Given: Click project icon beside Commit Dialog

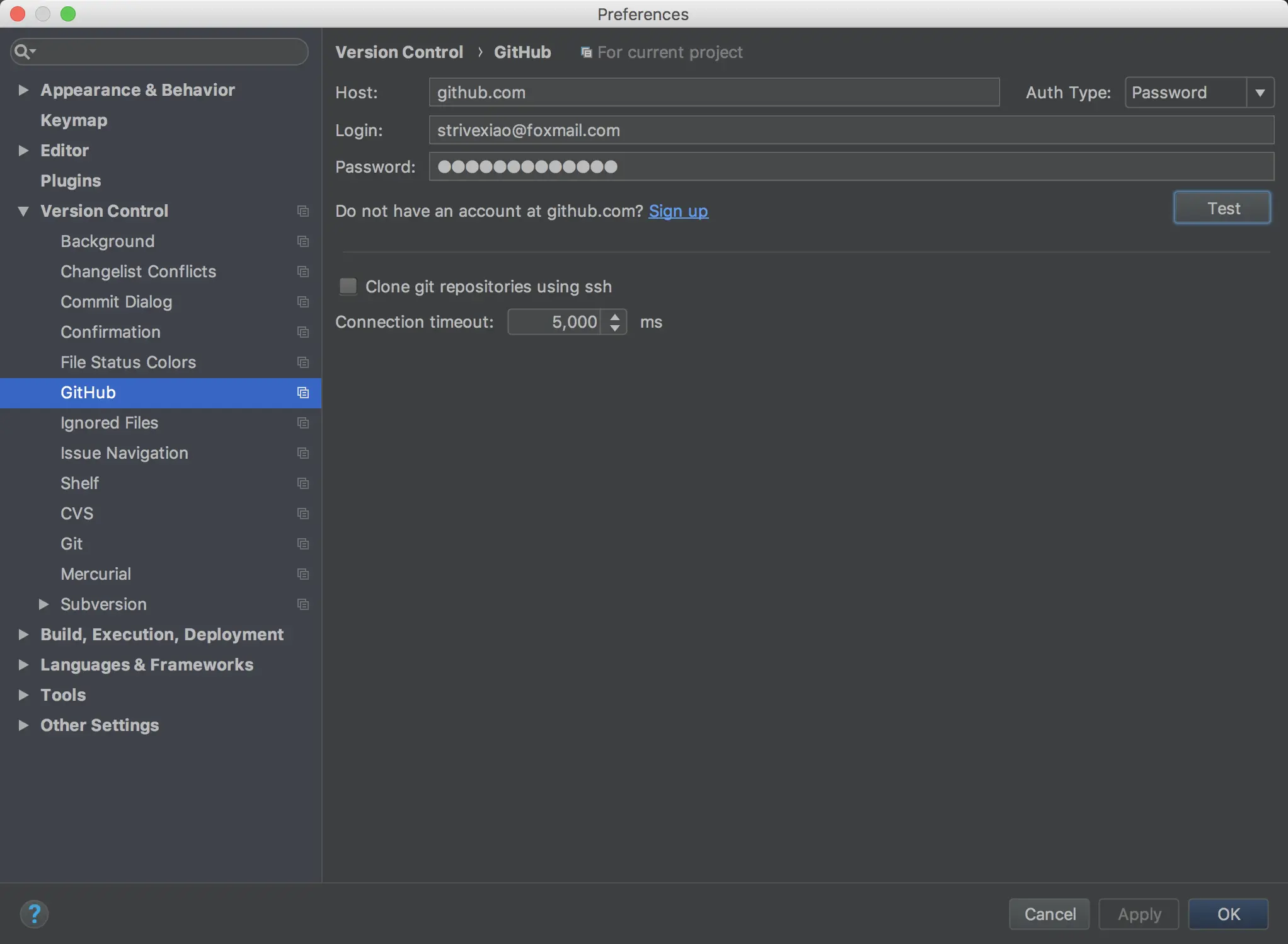Looking at the screenshot, I should pos(303,302).
